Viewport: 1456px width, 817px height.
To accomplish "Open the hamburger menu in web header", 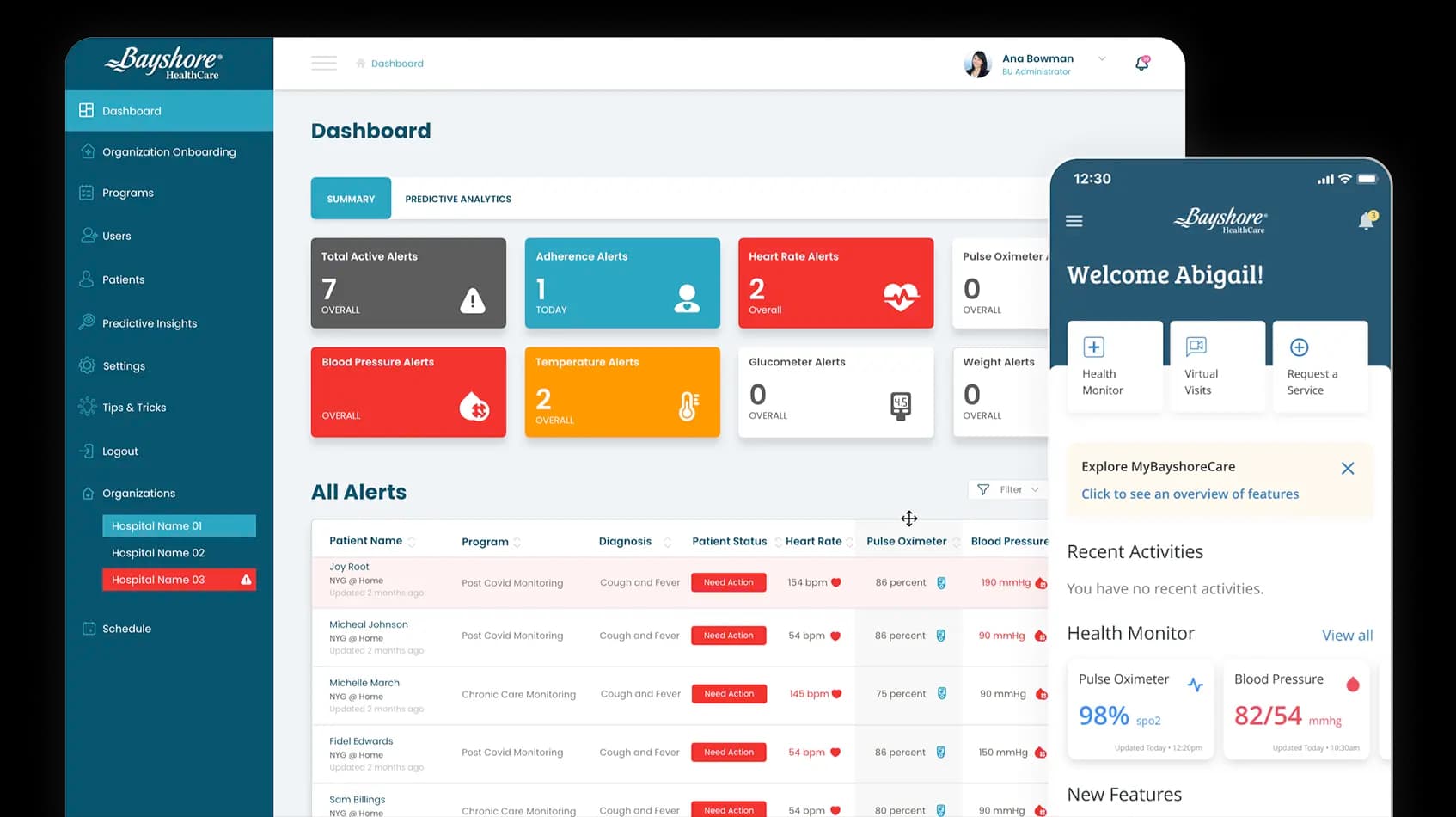I will (324, 63).
